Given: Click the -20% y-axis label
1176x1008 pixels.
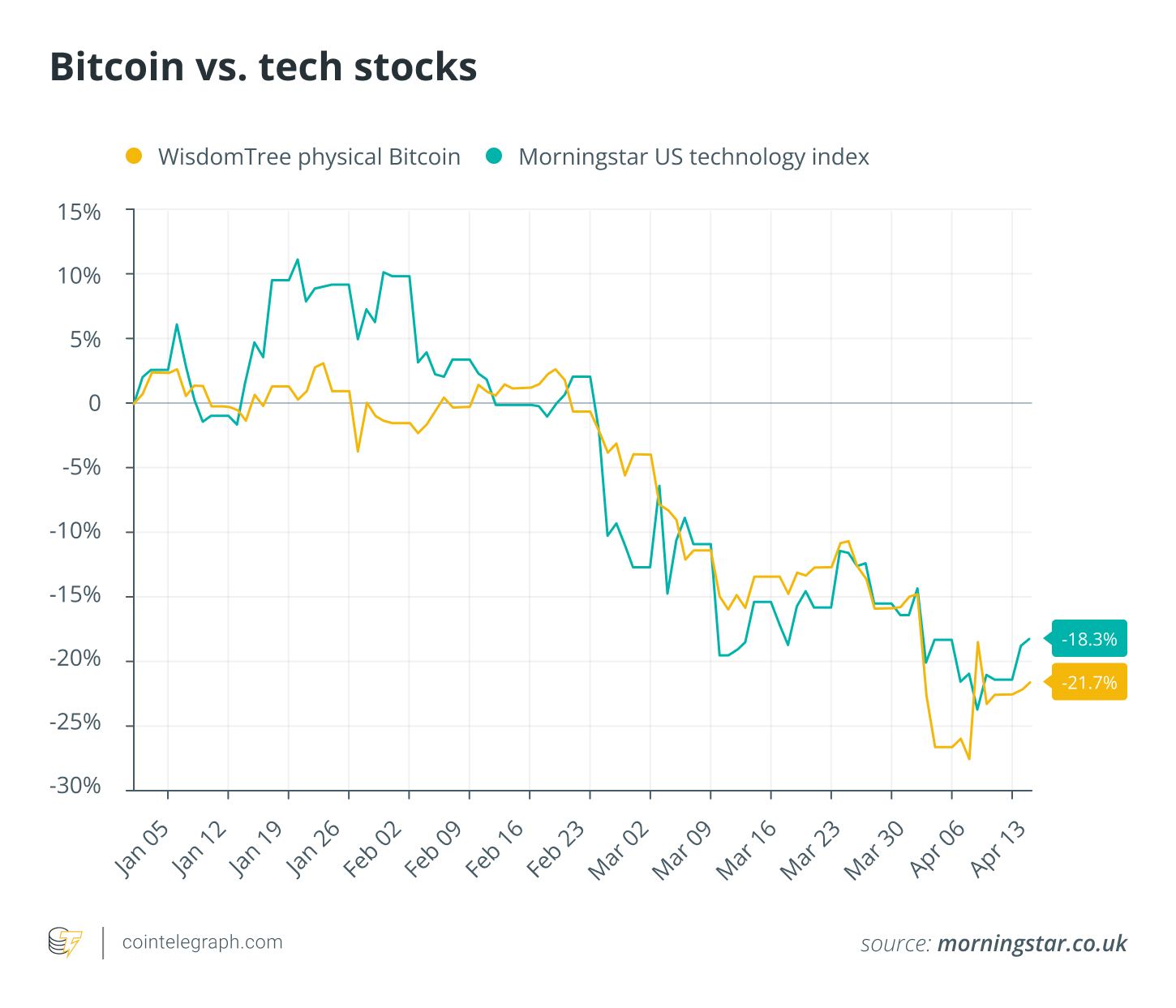Looking at the screenshot, I should click(x=75, y=658).
